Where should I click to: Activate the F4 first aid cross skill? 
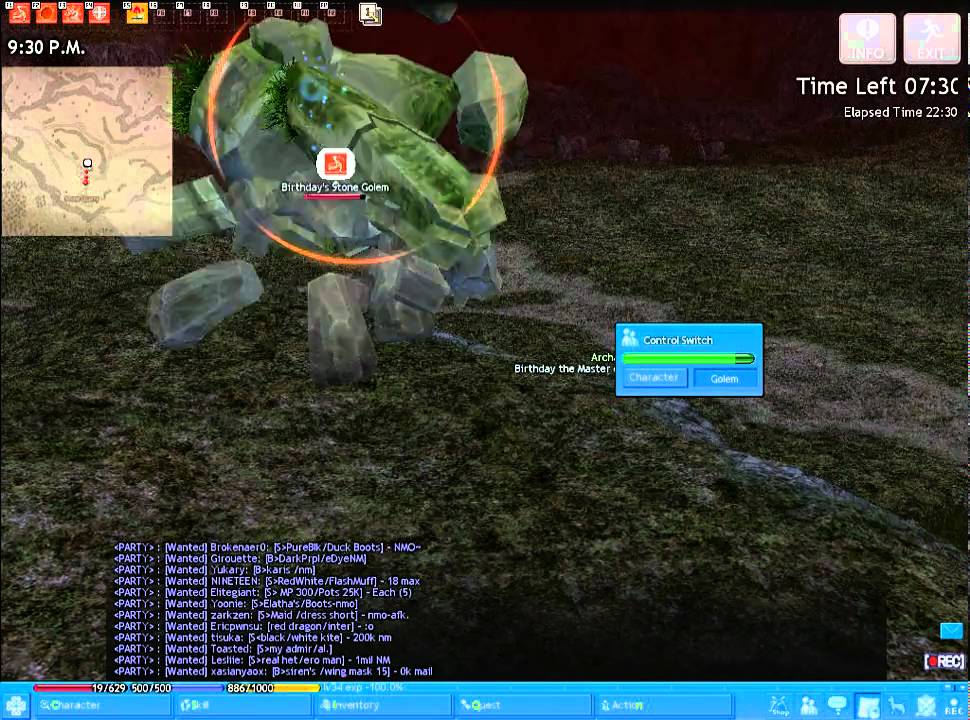[x=99, y=12]
